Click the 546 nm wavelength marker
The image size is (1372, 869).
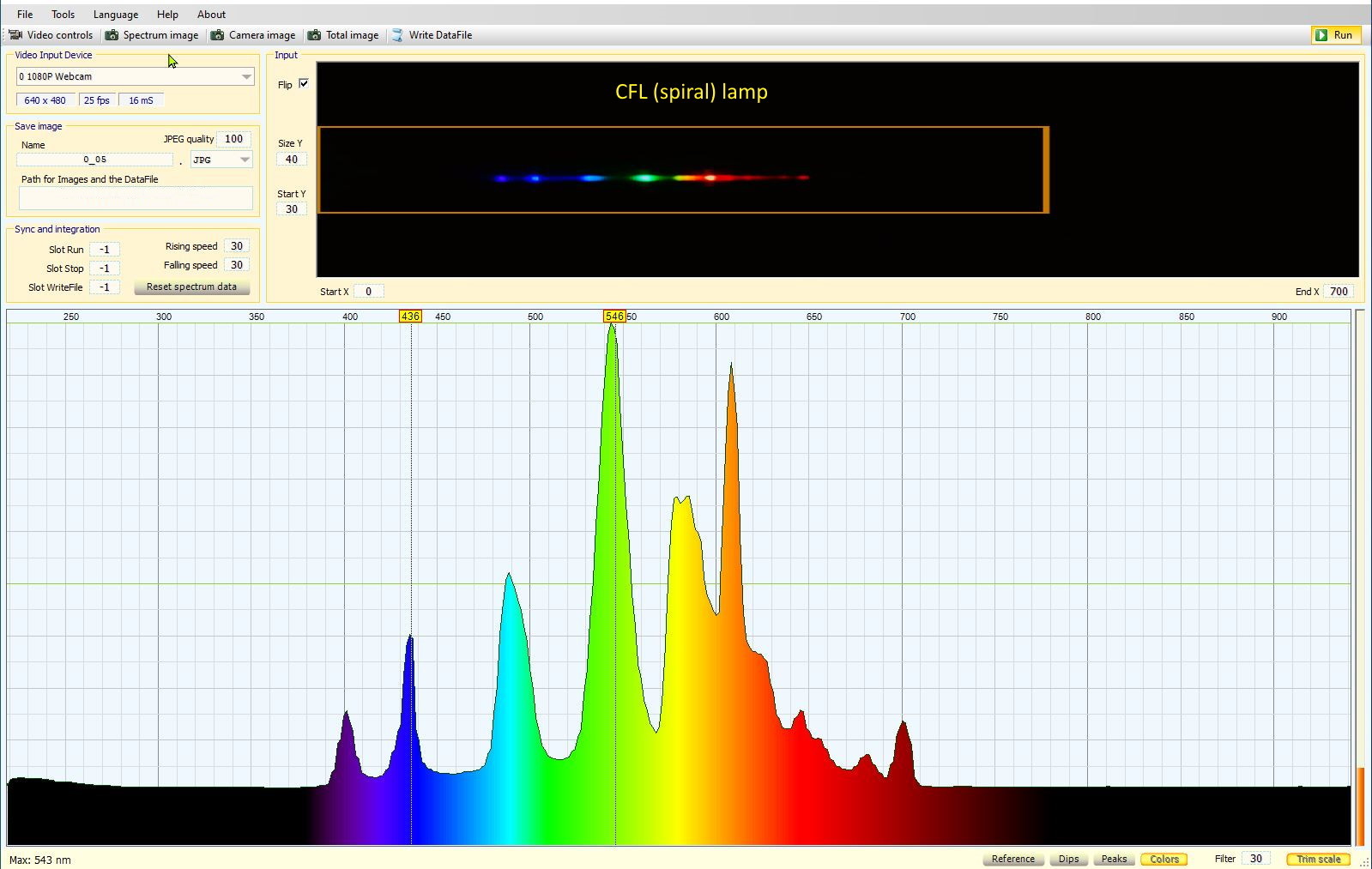pyautogui.click(x=614, y=317)
